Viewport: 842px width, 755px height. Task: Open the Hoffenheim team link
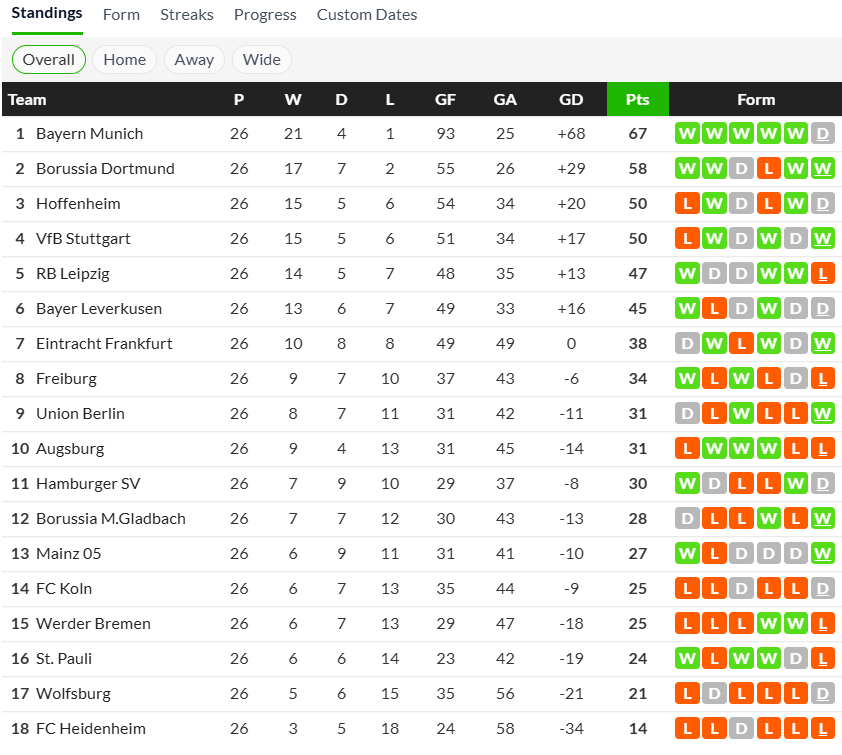78,204
